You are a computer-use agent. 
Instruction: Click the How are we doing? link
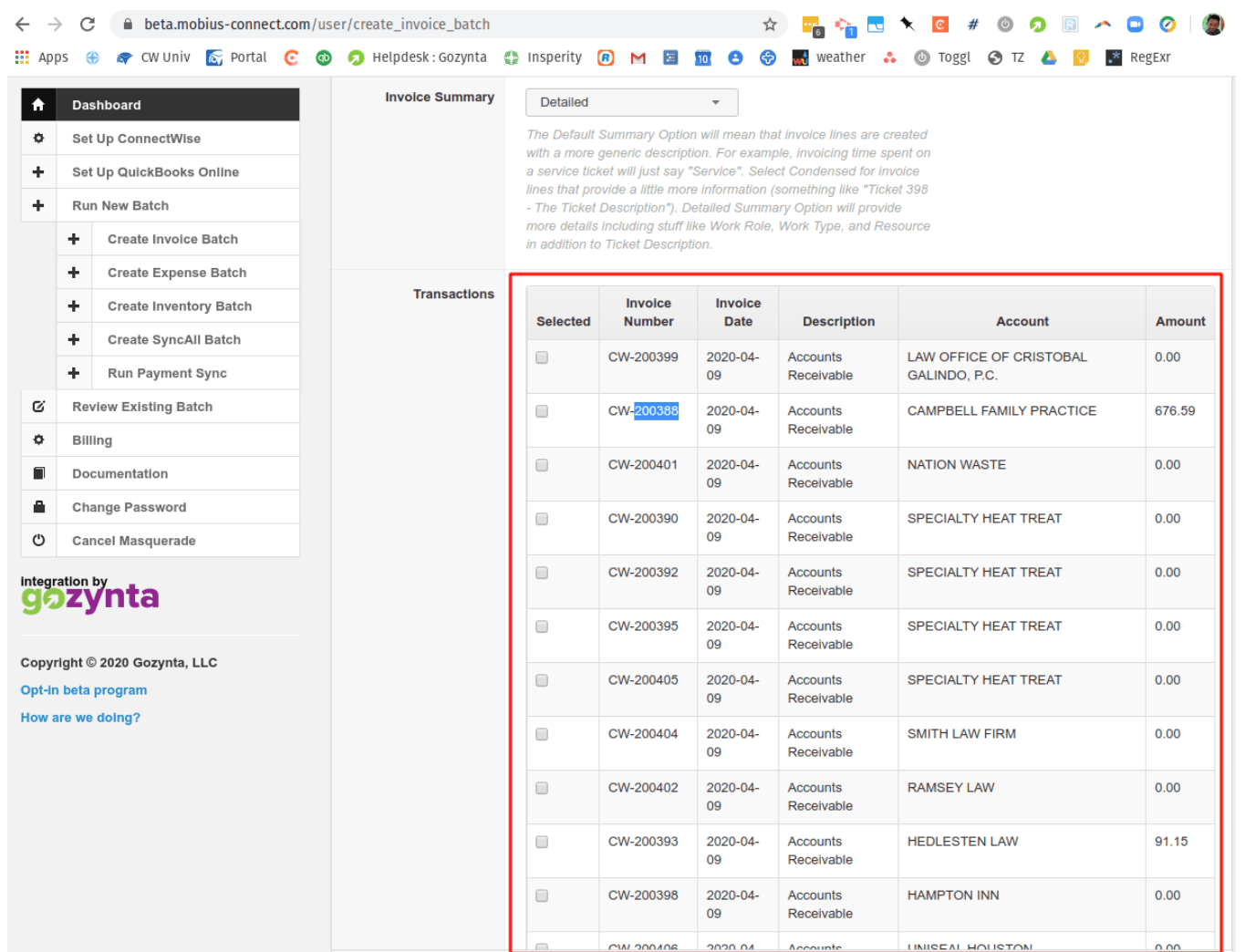(80, 718)
